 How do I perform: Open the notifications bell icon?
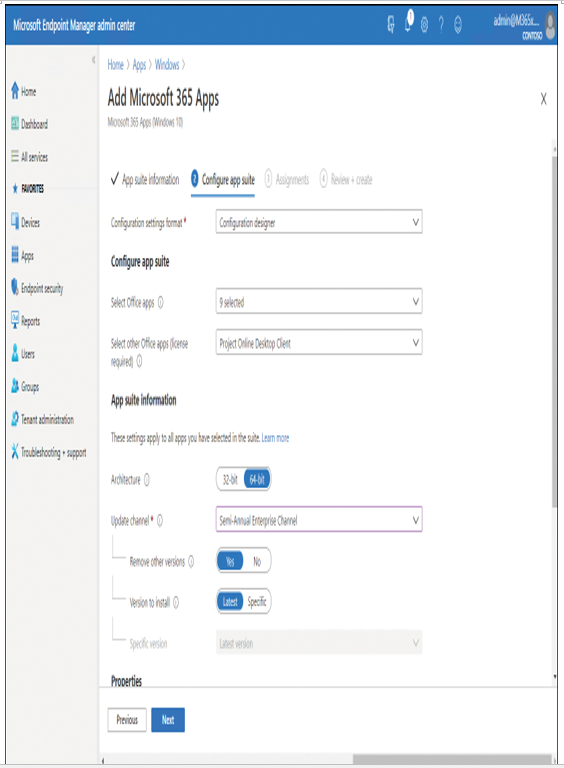pyautogui.click(x=408, y=23)
